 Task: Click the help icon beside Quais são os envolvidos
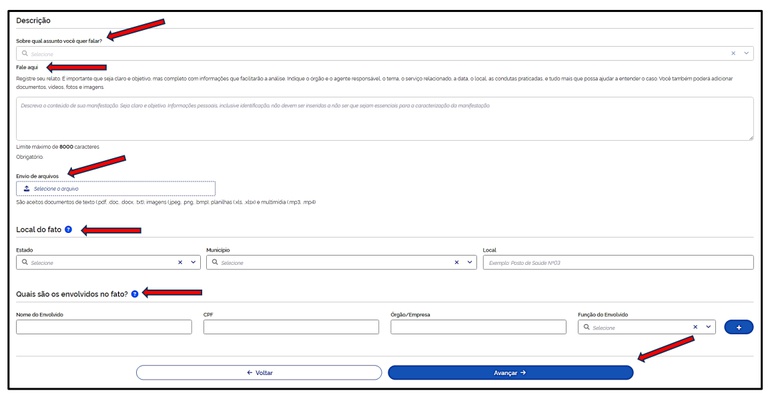[135, 294]
